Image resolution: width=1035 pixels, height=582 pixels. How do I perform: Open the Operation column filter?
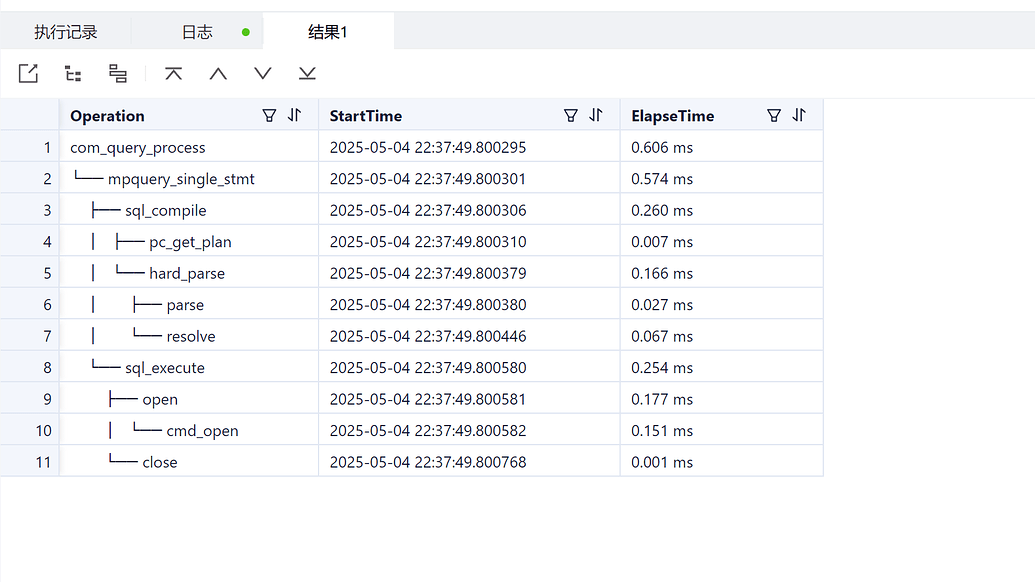pyautogui.click(x=269, y=115)
